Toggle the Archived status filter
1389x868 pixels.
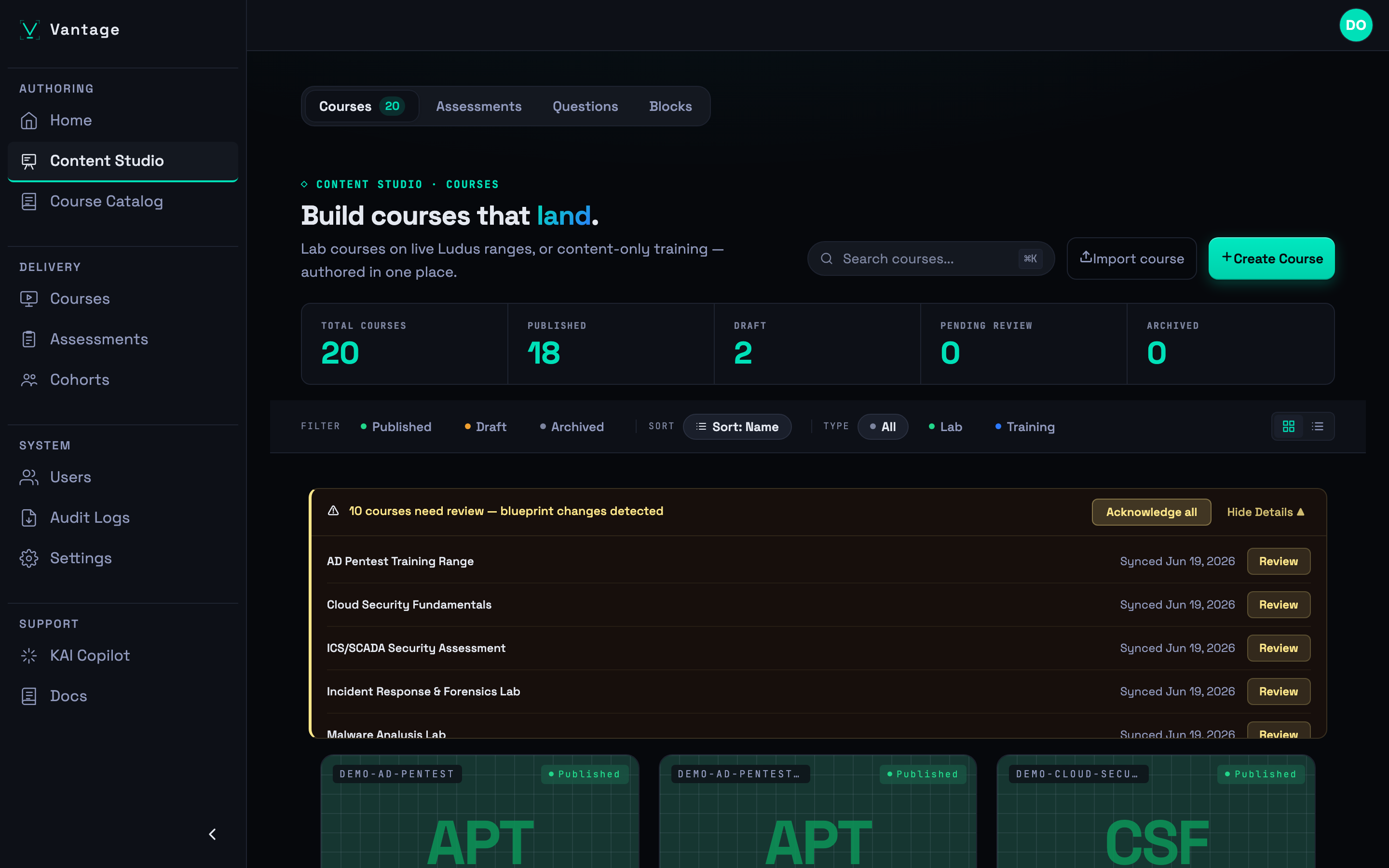point(572,427)
